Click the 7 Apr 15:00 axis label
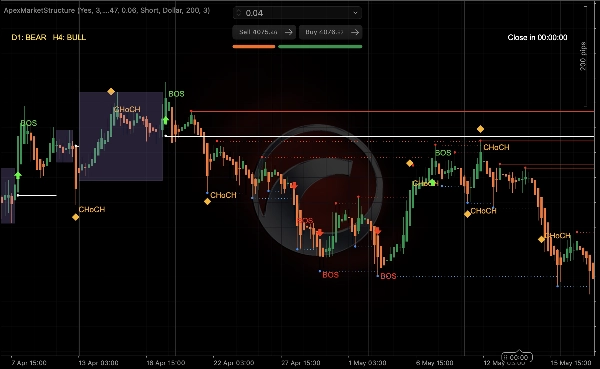This screenshot has width=600, height=369. [x=29, y=362]
